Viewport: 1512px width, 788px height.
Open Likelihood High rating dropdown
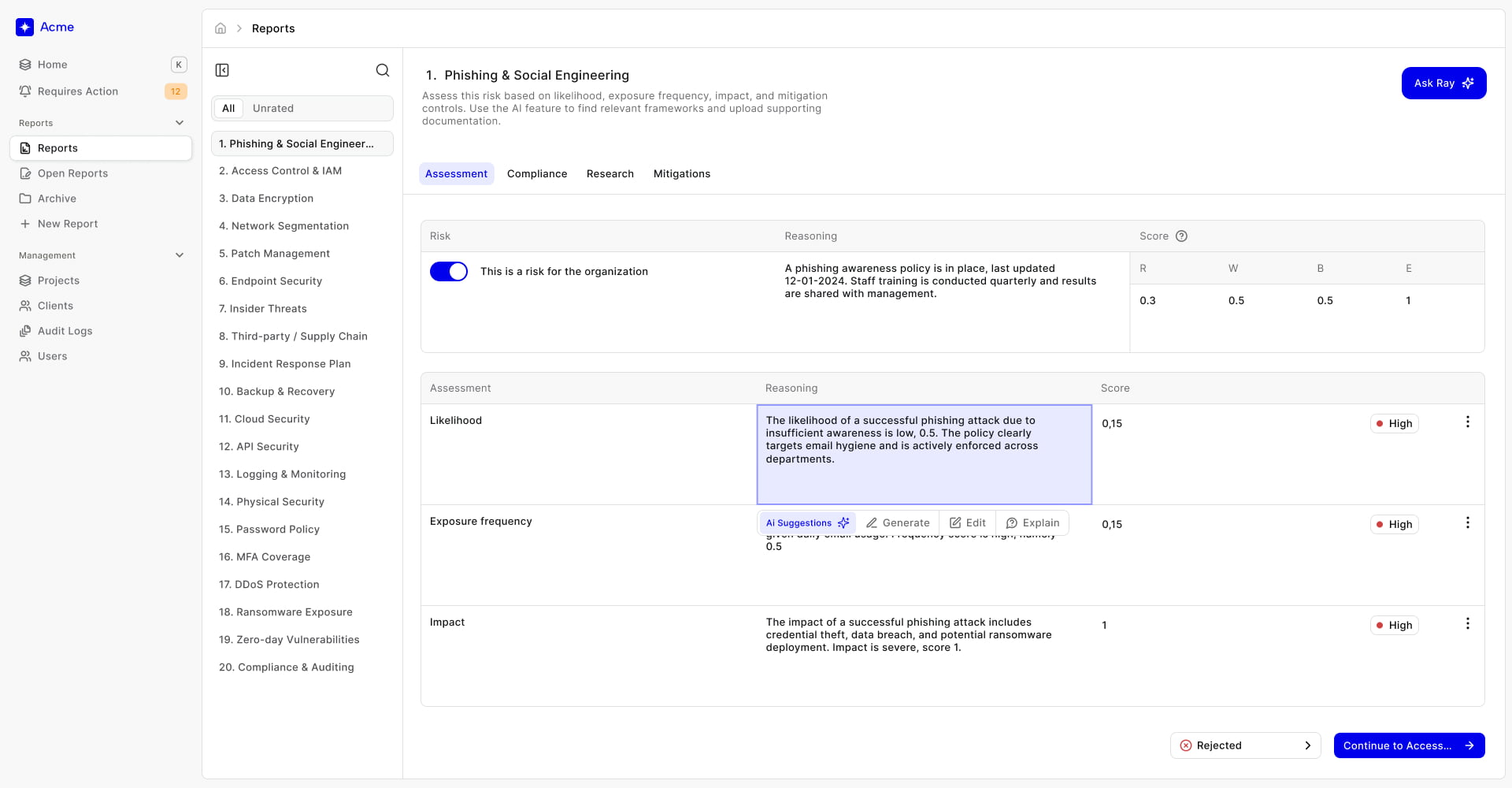click(1394, 424)
